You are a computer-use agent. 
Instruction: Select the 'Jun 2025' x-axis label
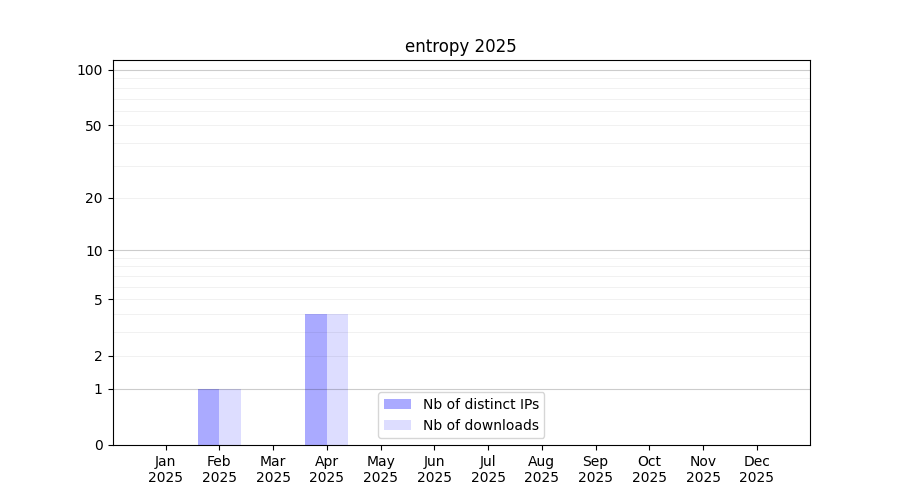click(x=434, y=469)
